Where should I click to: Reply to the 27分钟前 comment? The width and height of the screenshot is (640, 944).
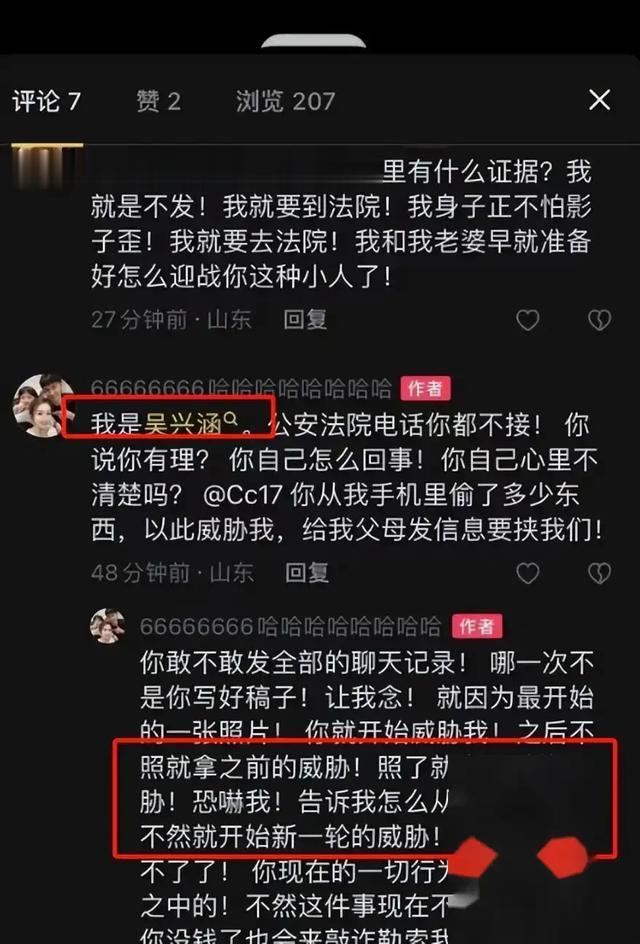[305, 320]
